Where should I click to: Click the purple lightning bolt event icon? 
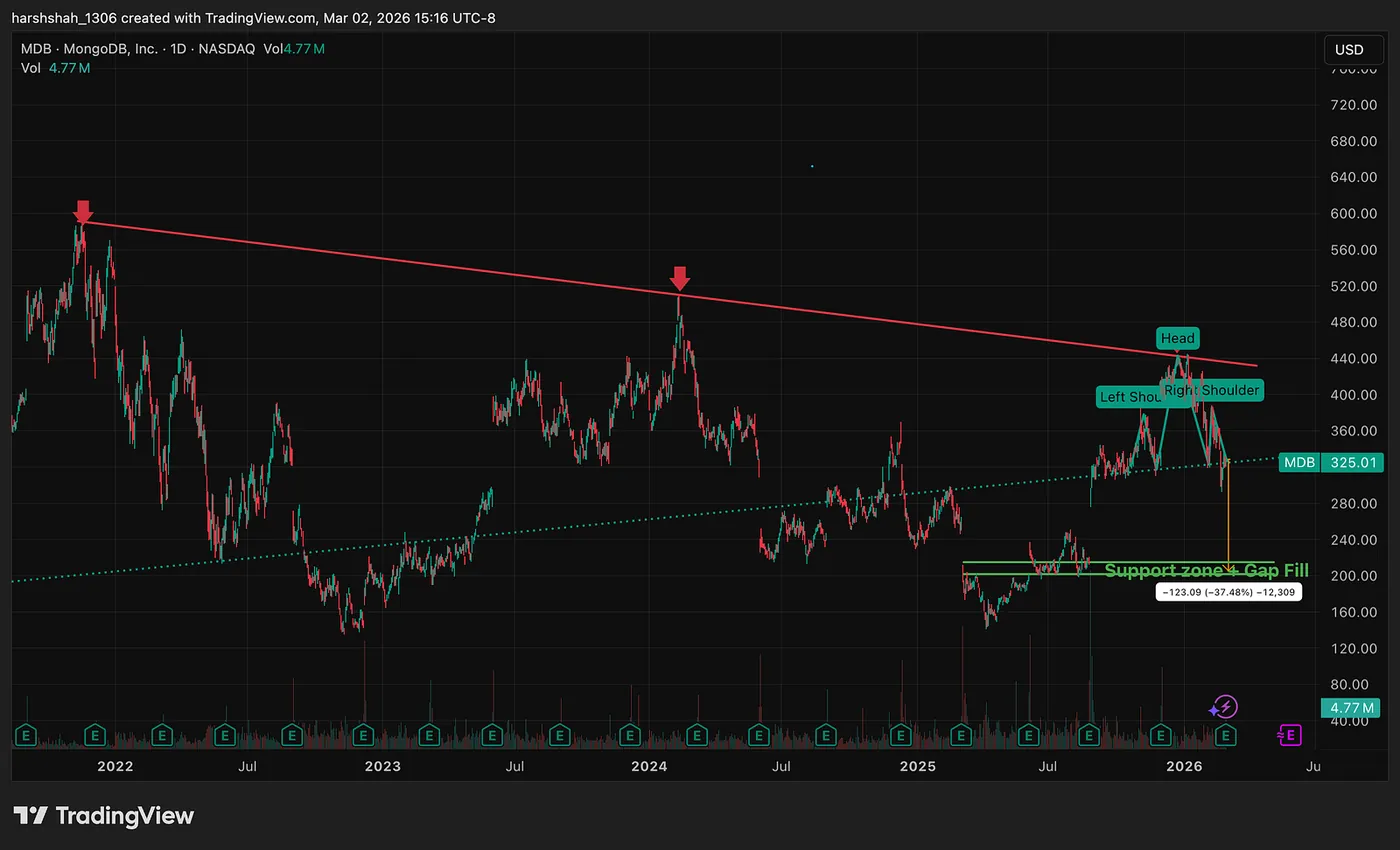coord(1226,707)
